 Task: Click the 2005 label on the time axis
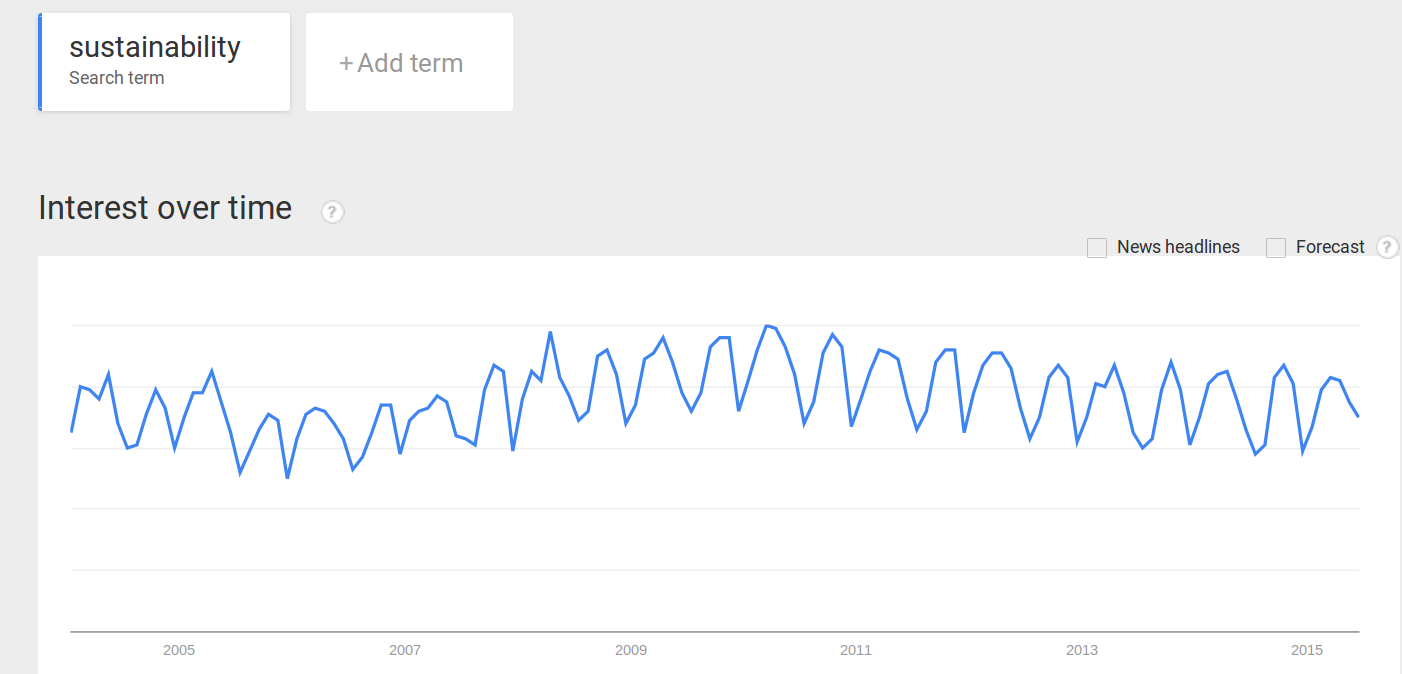[179, 650]
